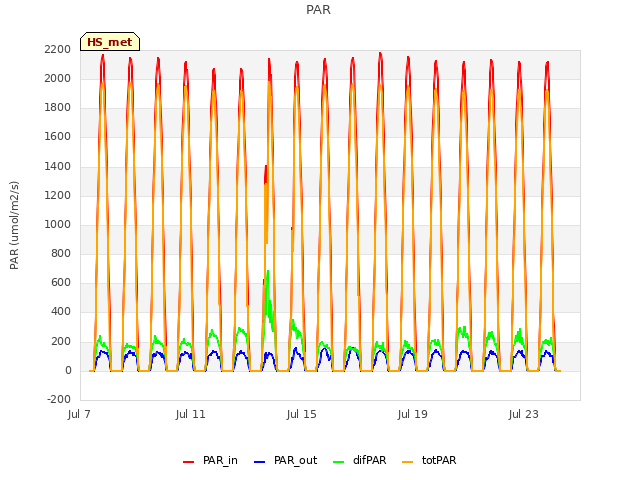Click the blue PAR_out legend swatch
Viewport: 640px width, 480px height.
(260, 462)
